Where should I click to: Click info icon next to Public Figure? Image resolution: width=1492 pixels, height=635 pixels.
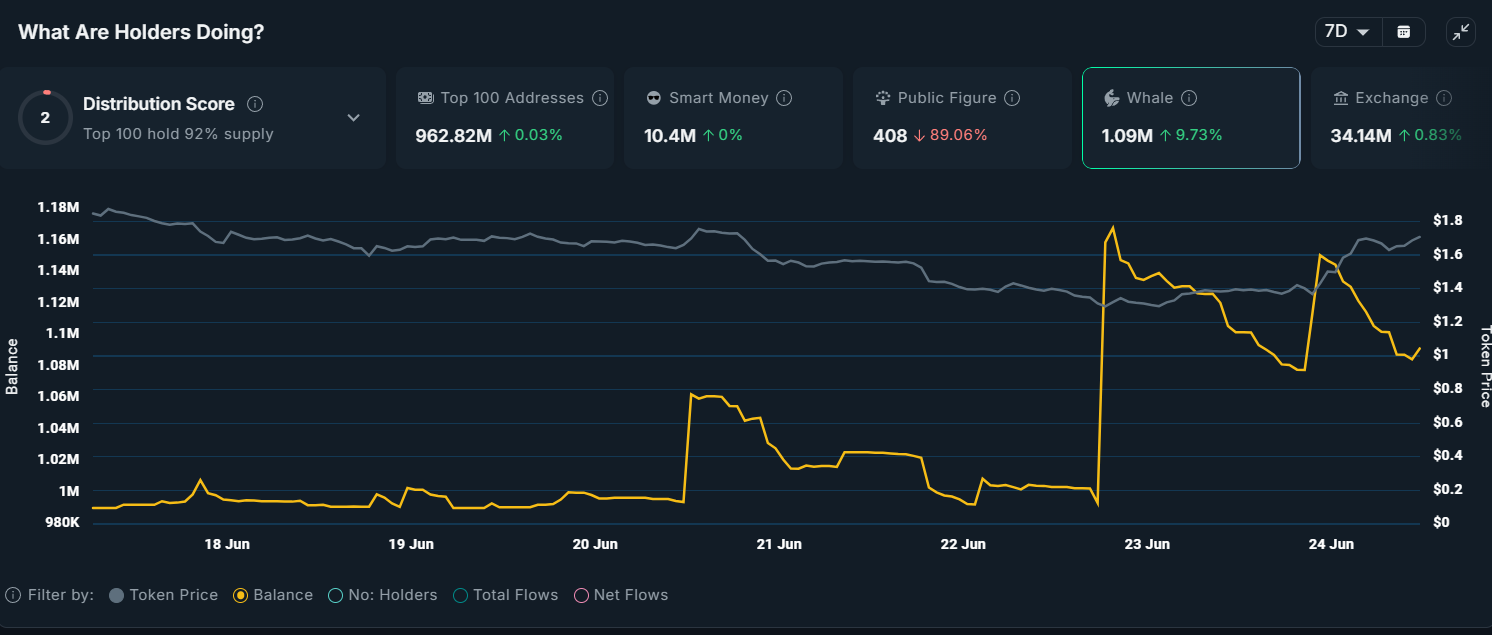[x=1012, y=98]
